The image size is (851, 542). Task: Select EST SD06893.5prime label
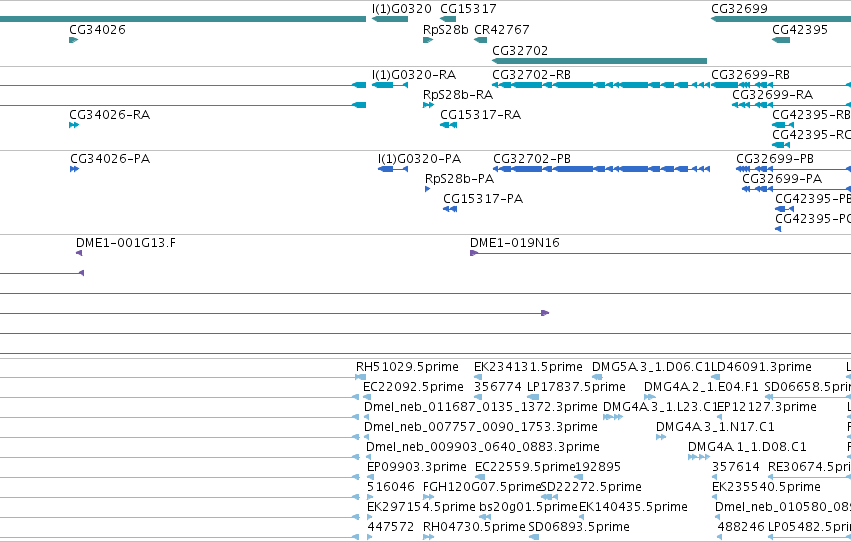click(579, 528)
